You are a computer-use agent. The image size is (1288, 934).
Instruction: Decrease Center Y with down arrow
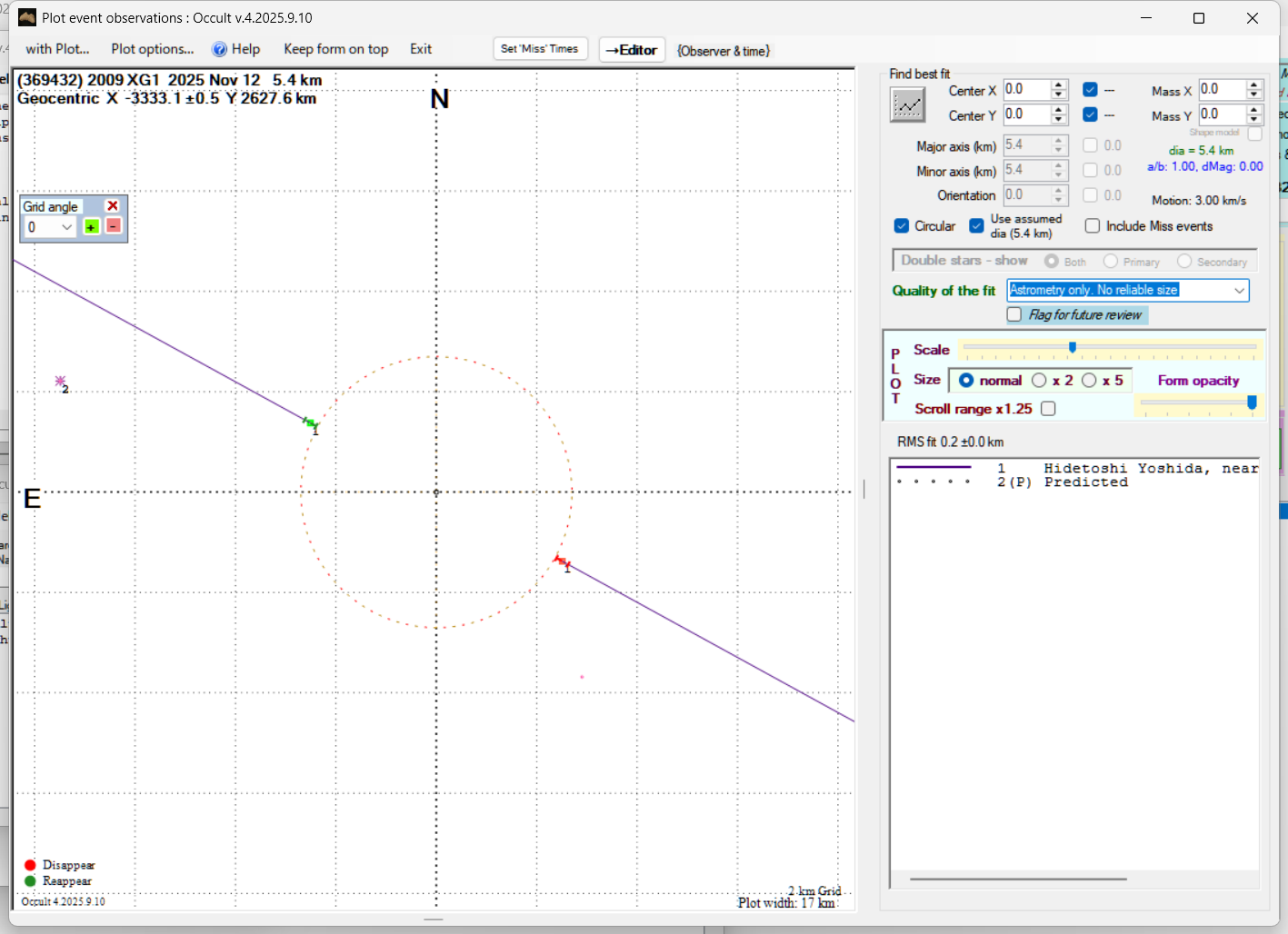[x=1059, y=120]
